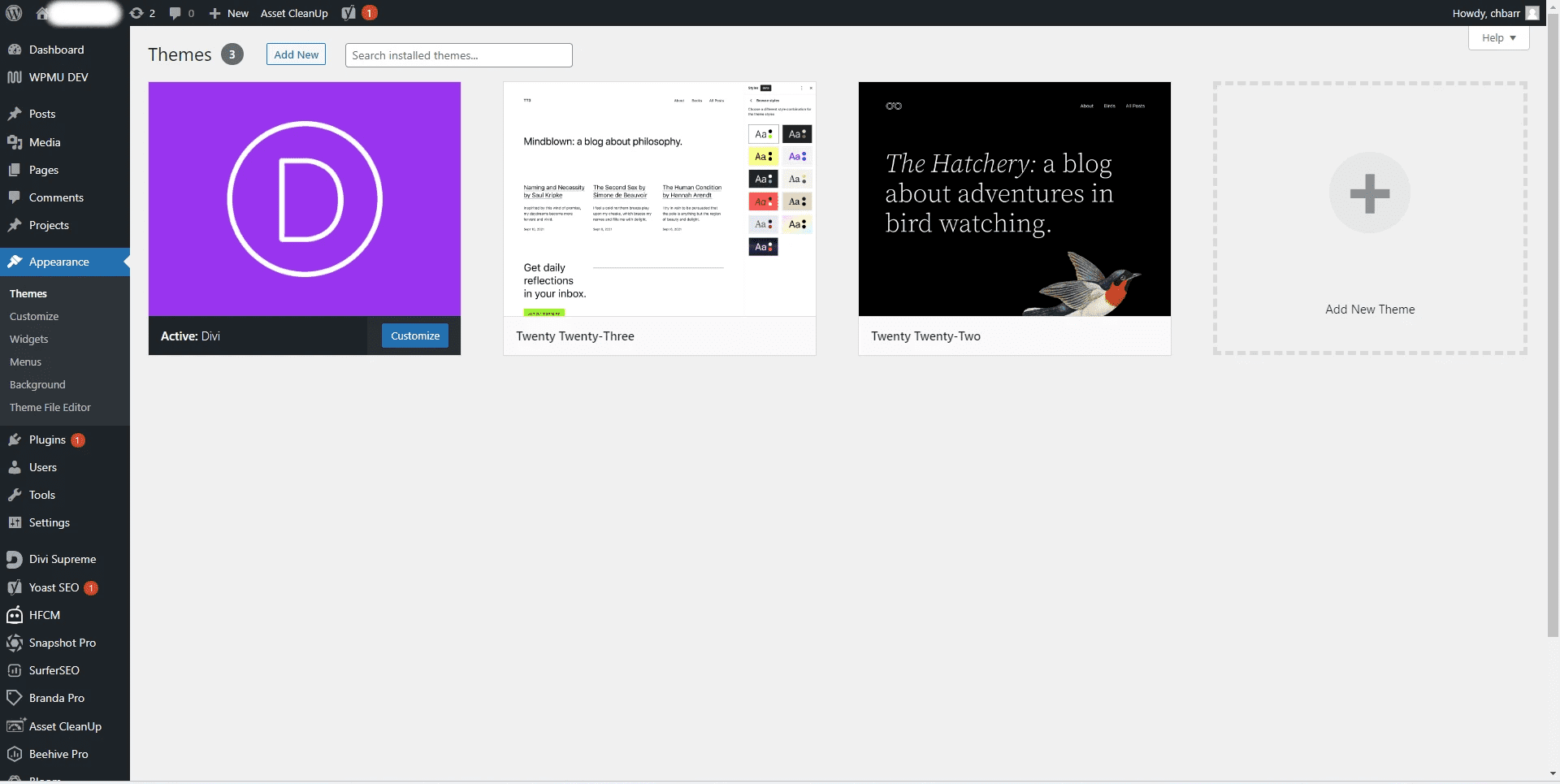Click Add New Theme label
The width and height of the screenshot is (1560, 784).
pyautogui.click(x=1370, y=310)
